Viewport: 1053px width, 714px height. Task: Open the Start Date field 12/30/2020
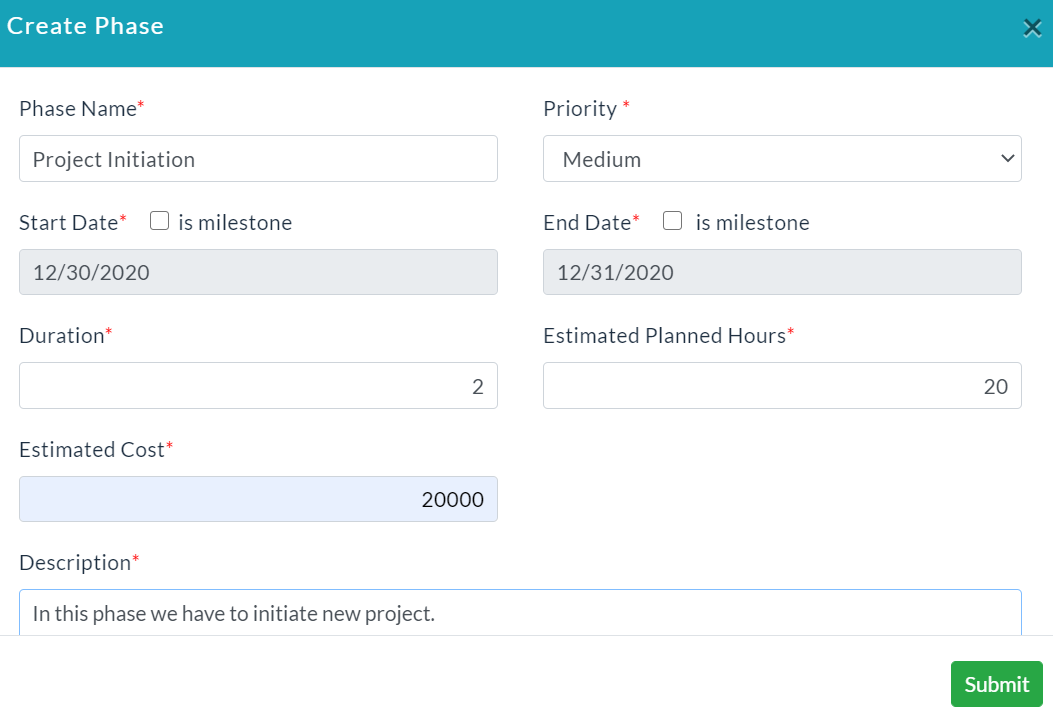259,272
